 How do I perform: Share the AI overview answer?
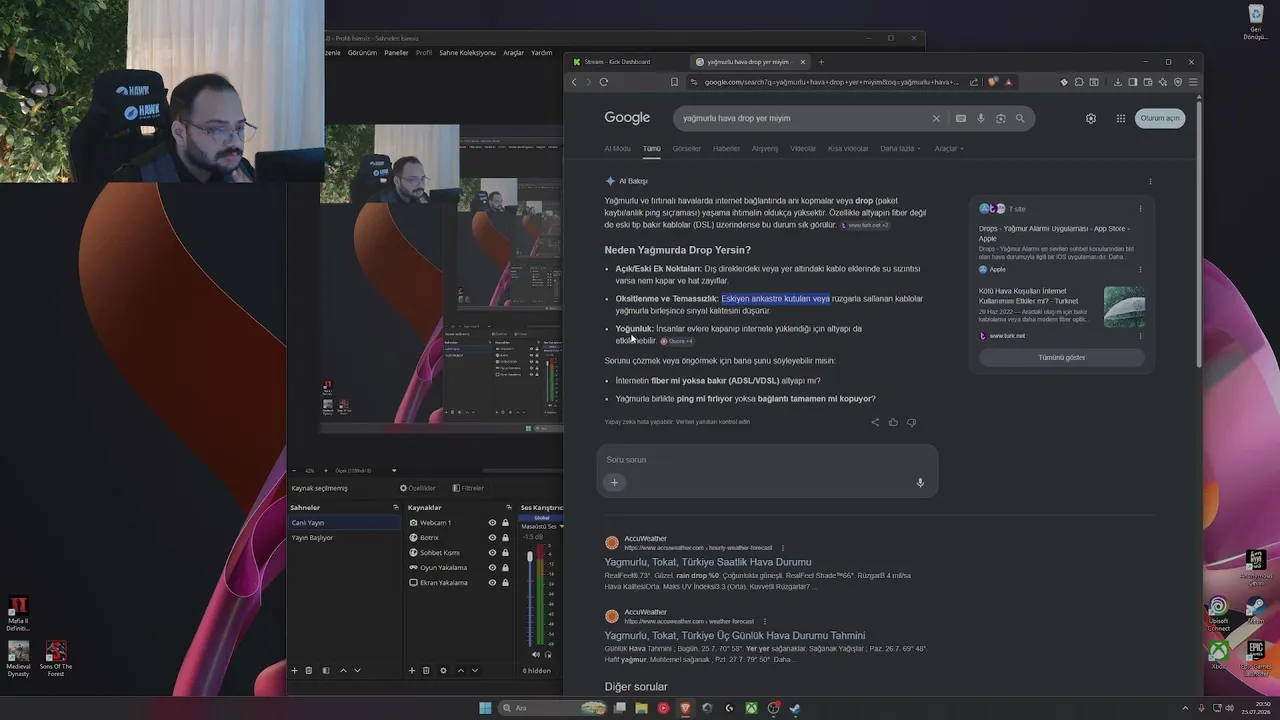[875, 422]
